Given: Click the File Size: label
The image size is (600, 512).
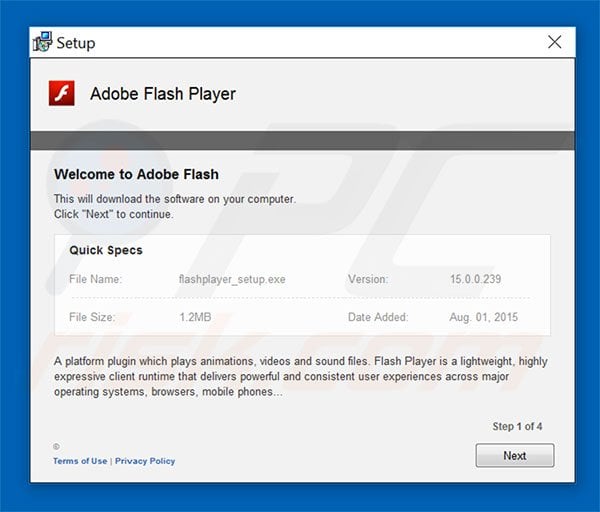Looking at the screenshot, I should coord(92,317).
